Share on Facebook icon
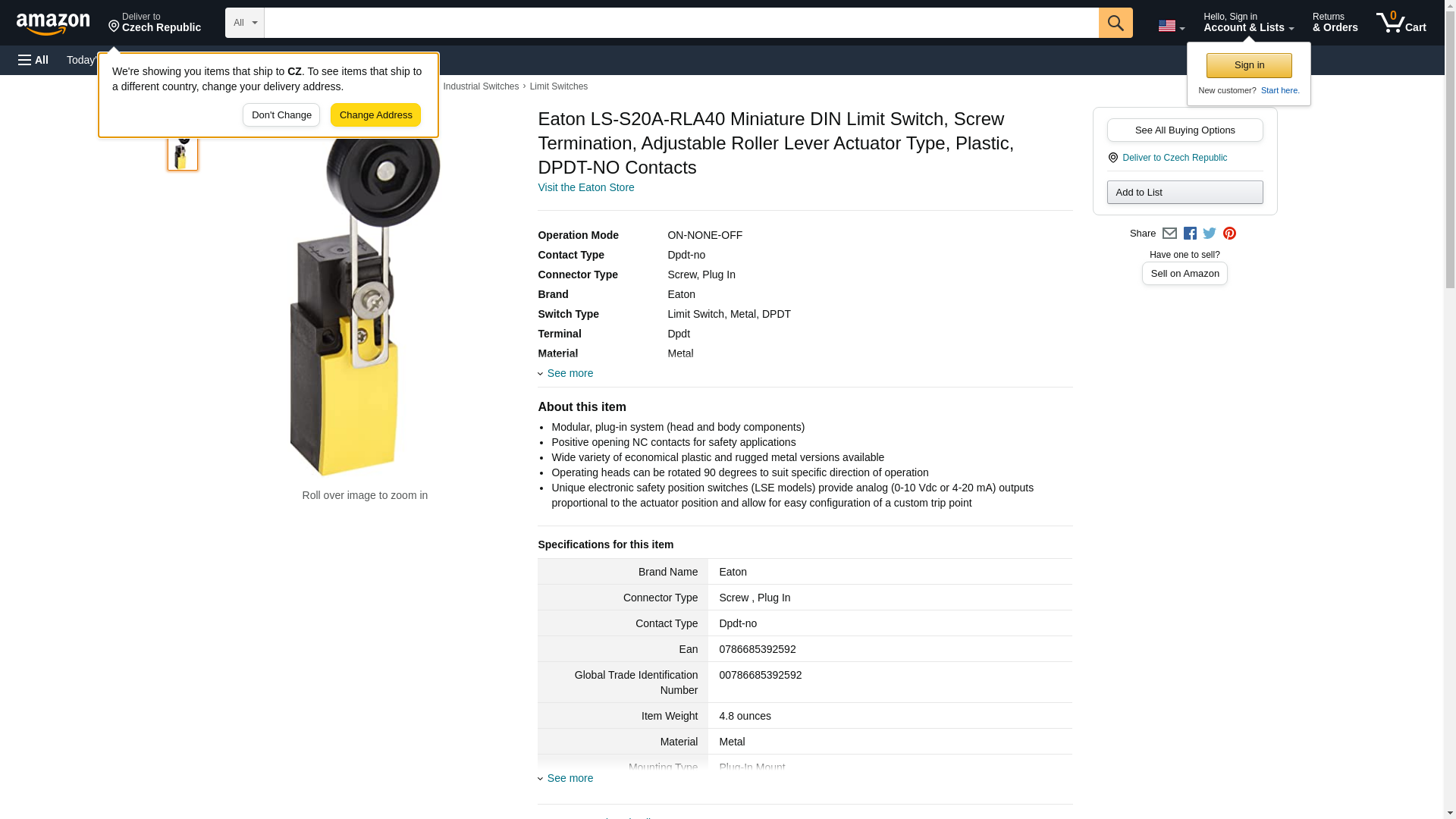 (1190, 234)
